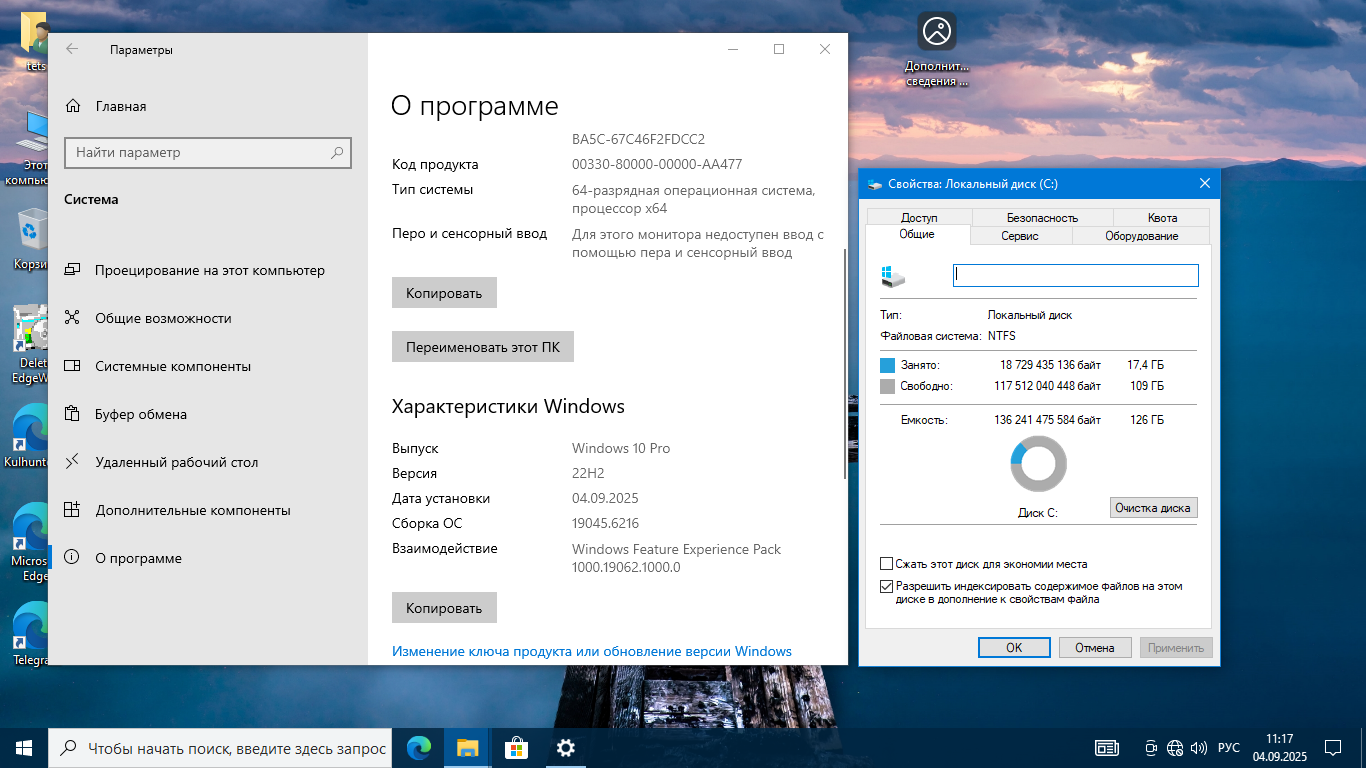
Task: Click the version value 22H2
Action: pos(588,473)
